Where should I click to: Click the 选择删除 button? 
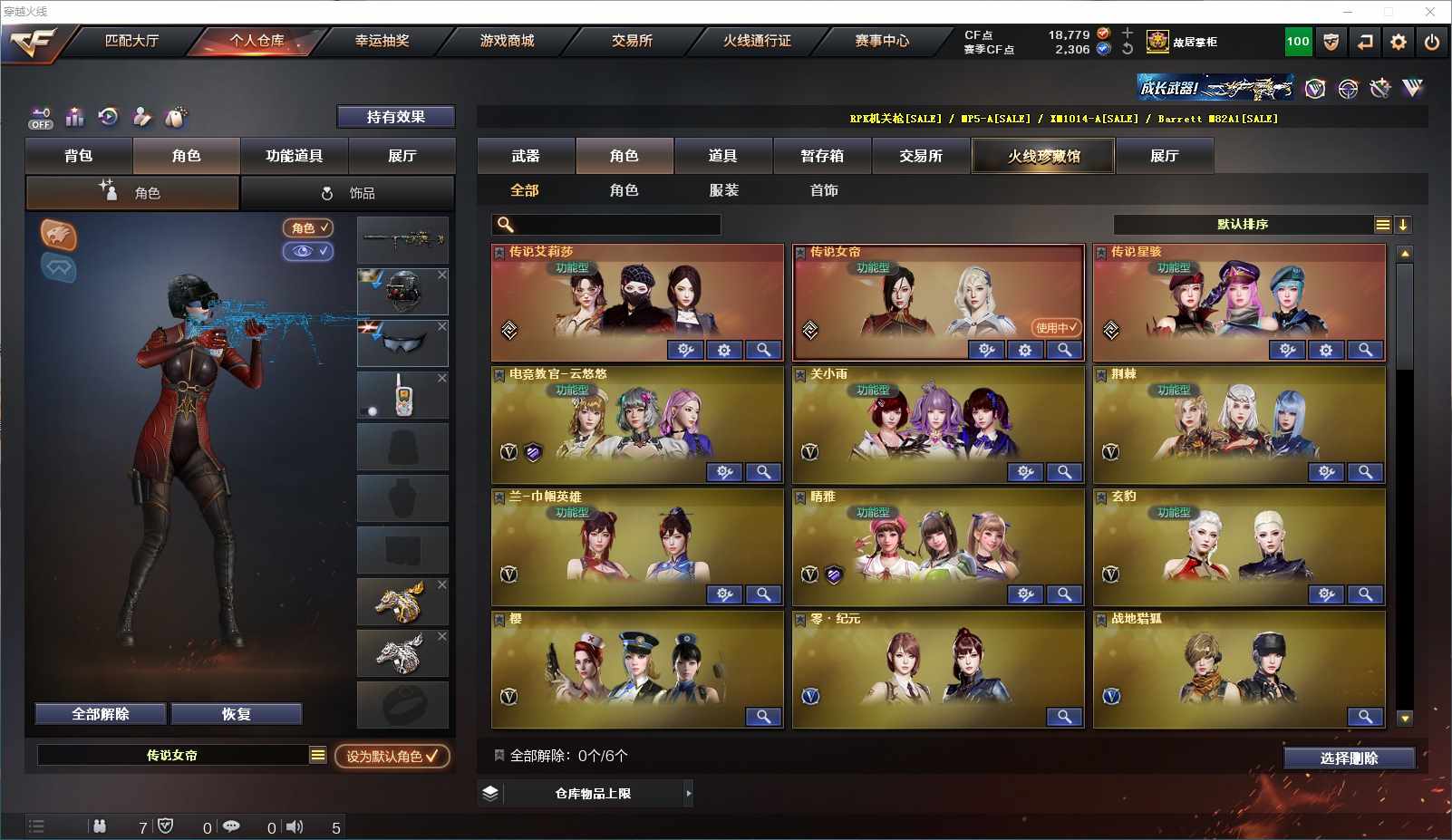pos(1349,758)
